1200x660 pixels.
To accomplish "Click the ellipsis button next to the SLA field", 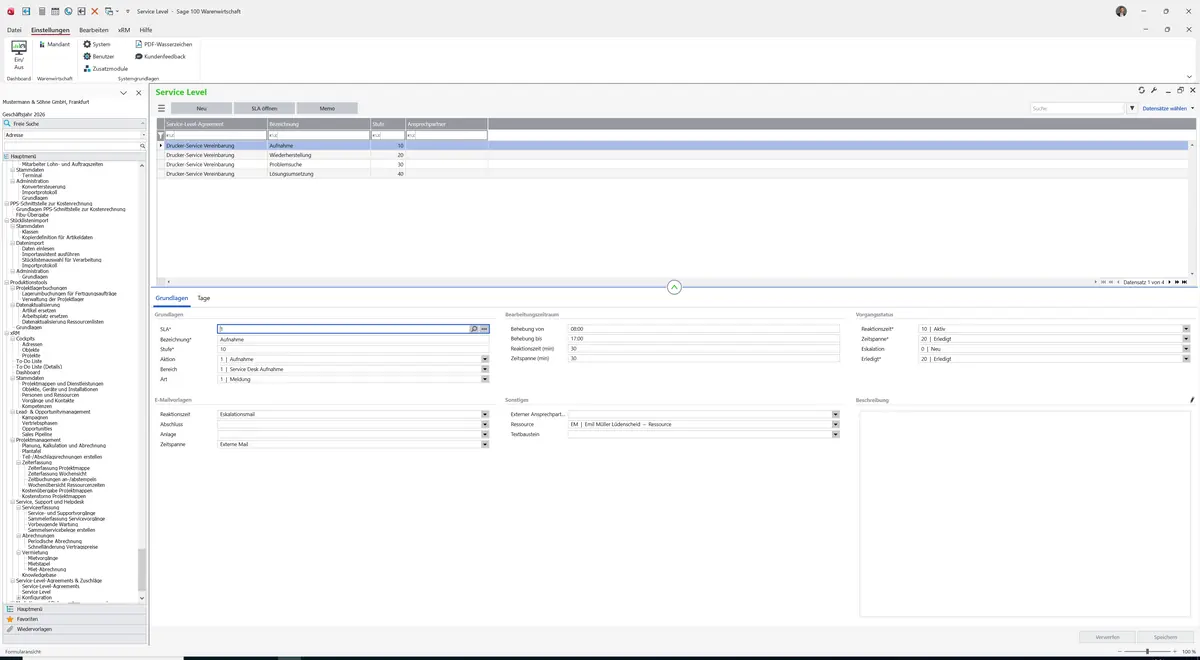I will coord(484,328).
